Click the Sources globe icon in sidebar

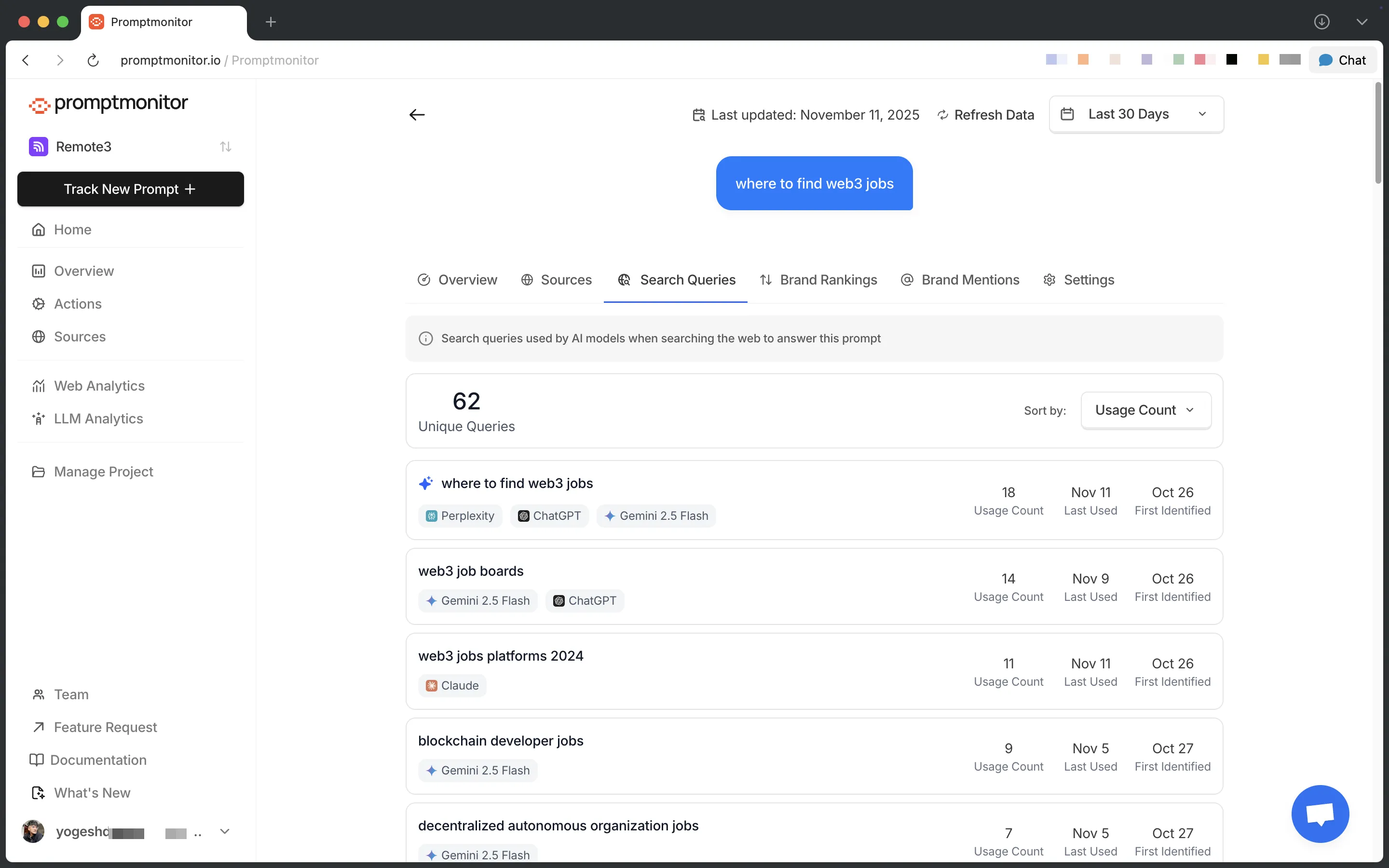coord(38,337)
